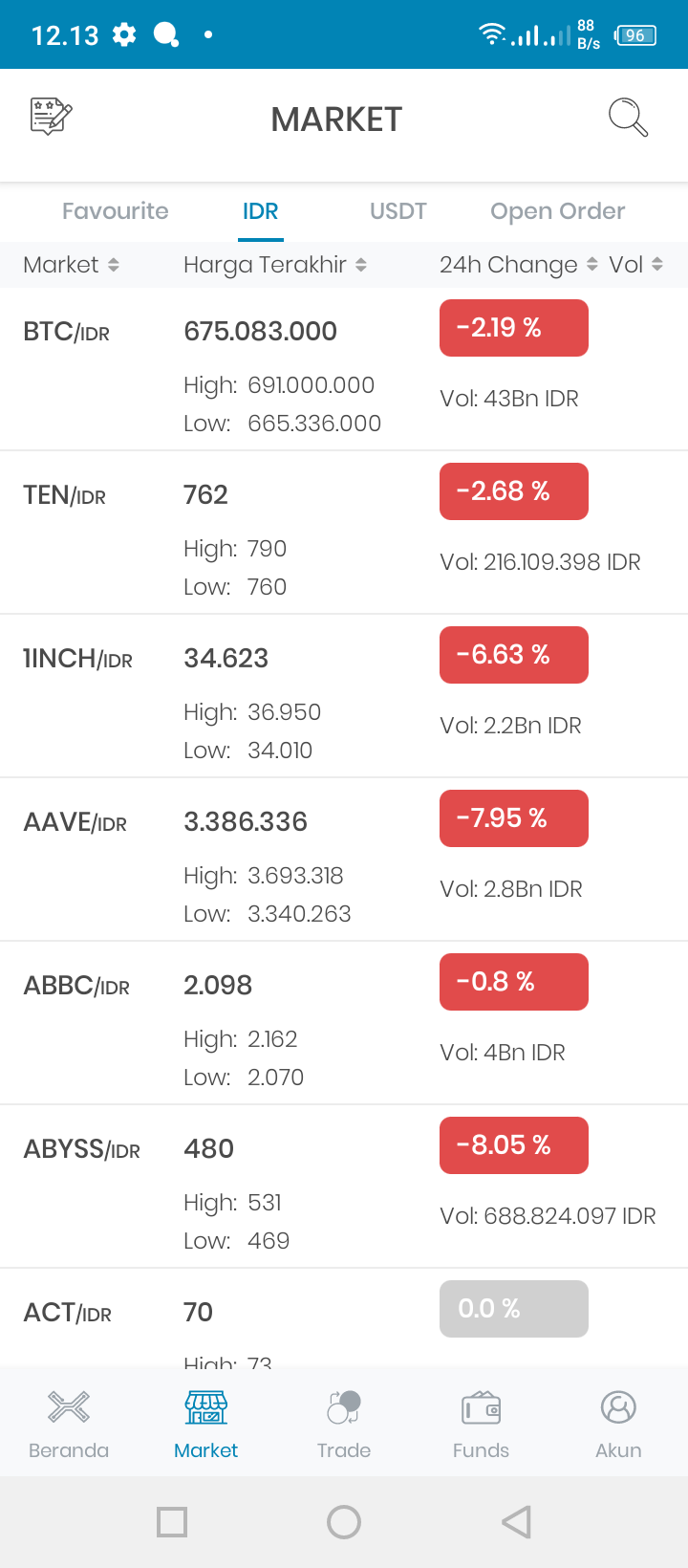Image resolution: width=688 pixels, height=1568 pixels.
Task: Open the AAVE/IDR market row
Action: (x=344, y=860)
